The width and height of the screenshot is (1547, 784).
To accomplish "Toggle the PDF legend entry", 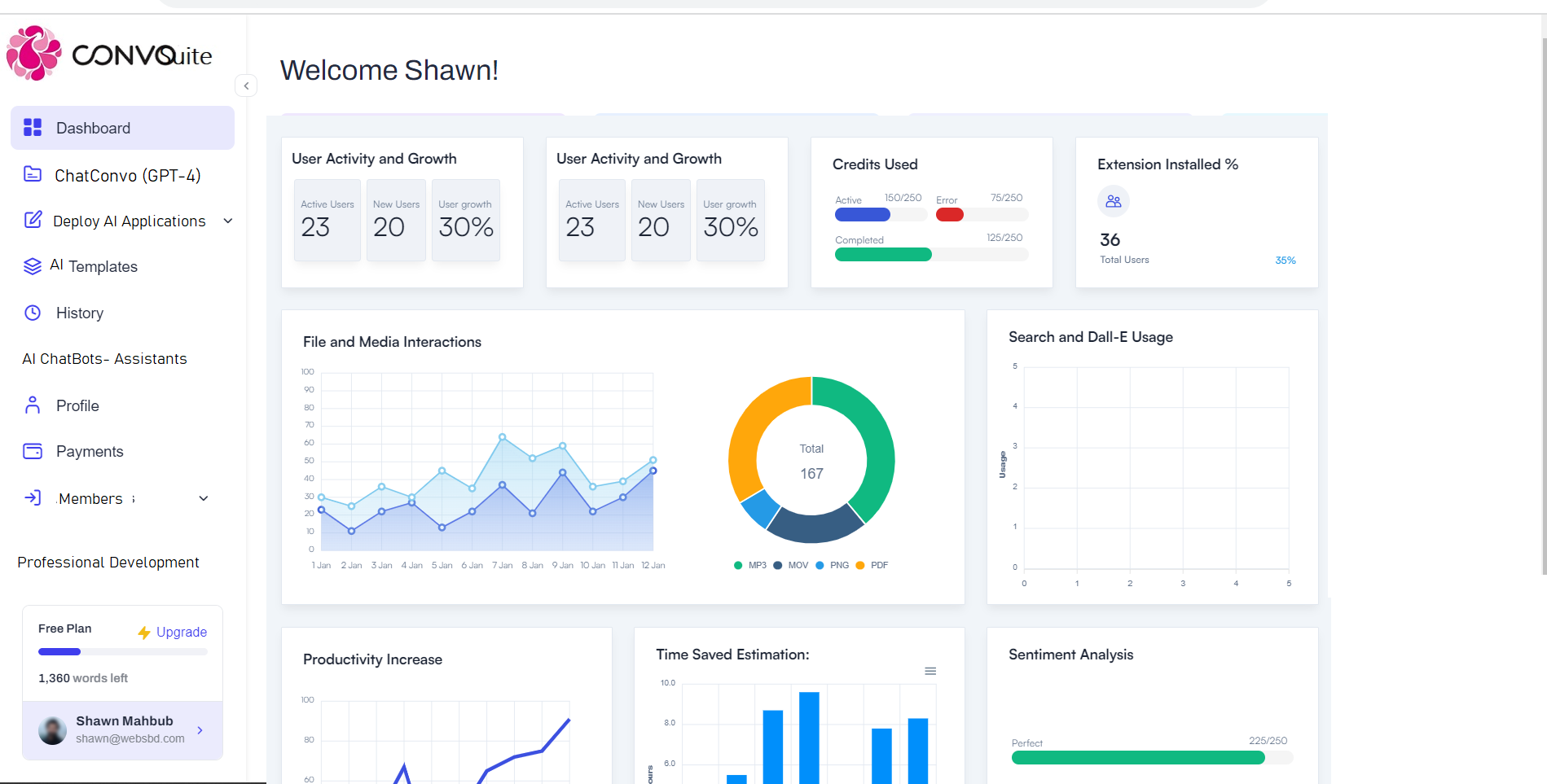I will (872, 565).
